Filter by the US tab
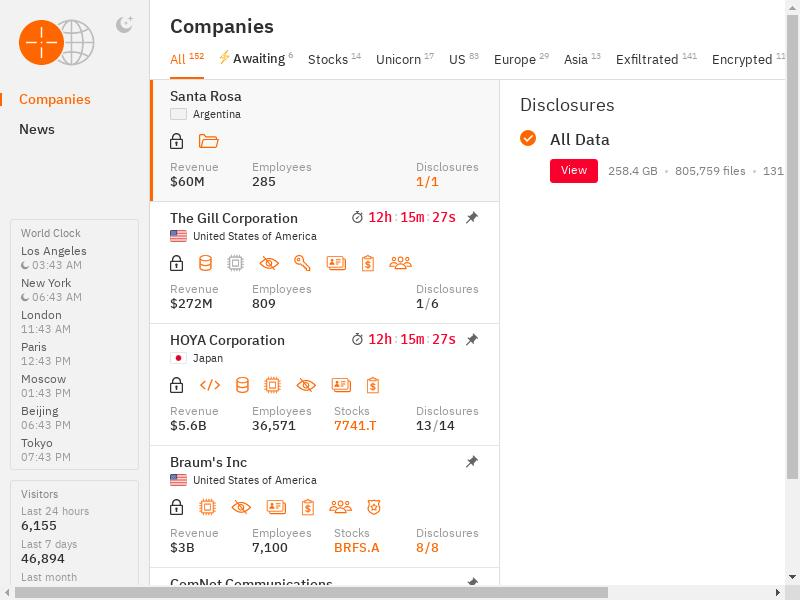This screenshot has height=600, width=800. pos(464,59)
